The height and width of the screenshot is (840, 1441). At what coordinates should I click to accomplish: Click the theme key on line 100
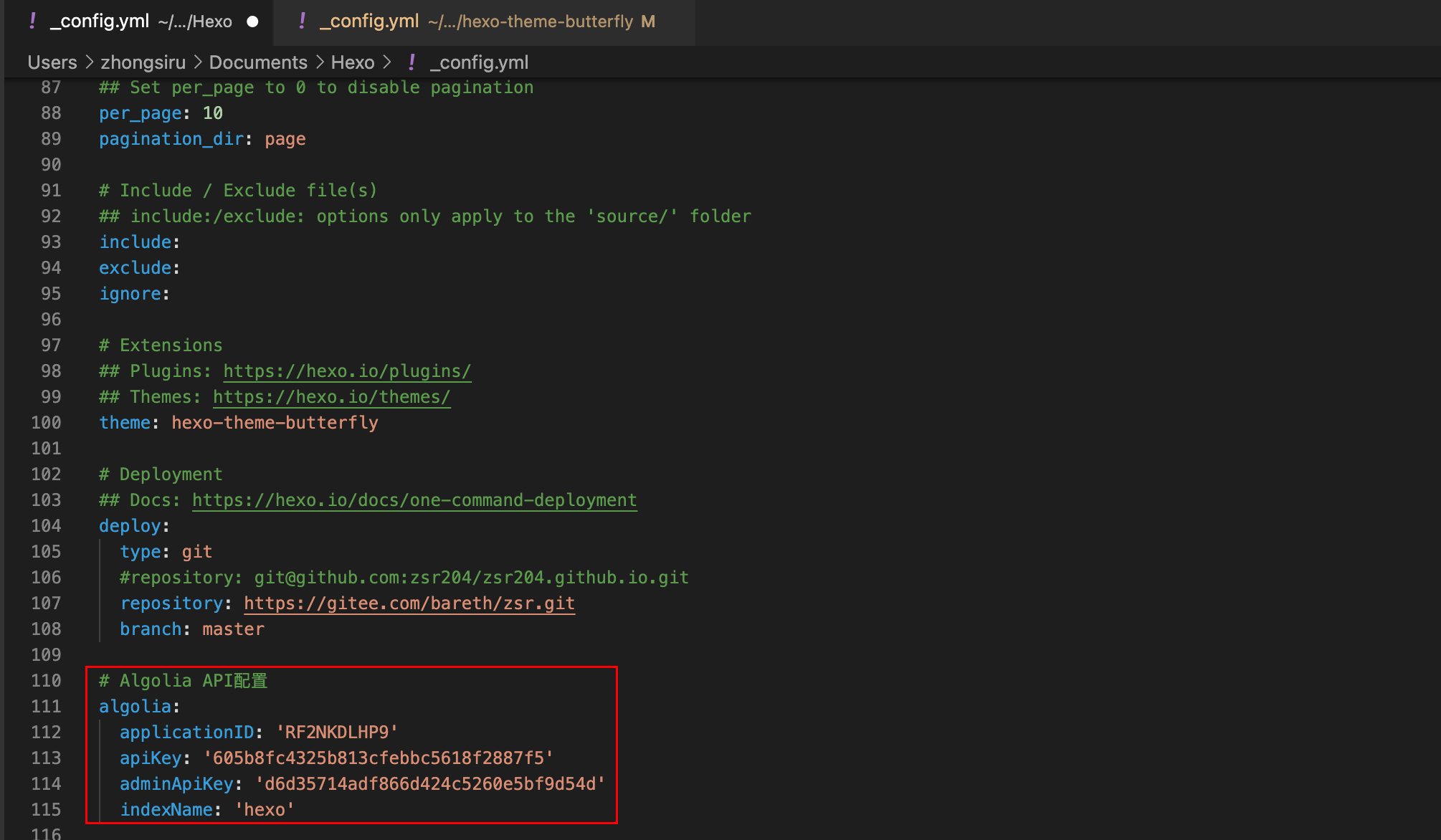125,423
